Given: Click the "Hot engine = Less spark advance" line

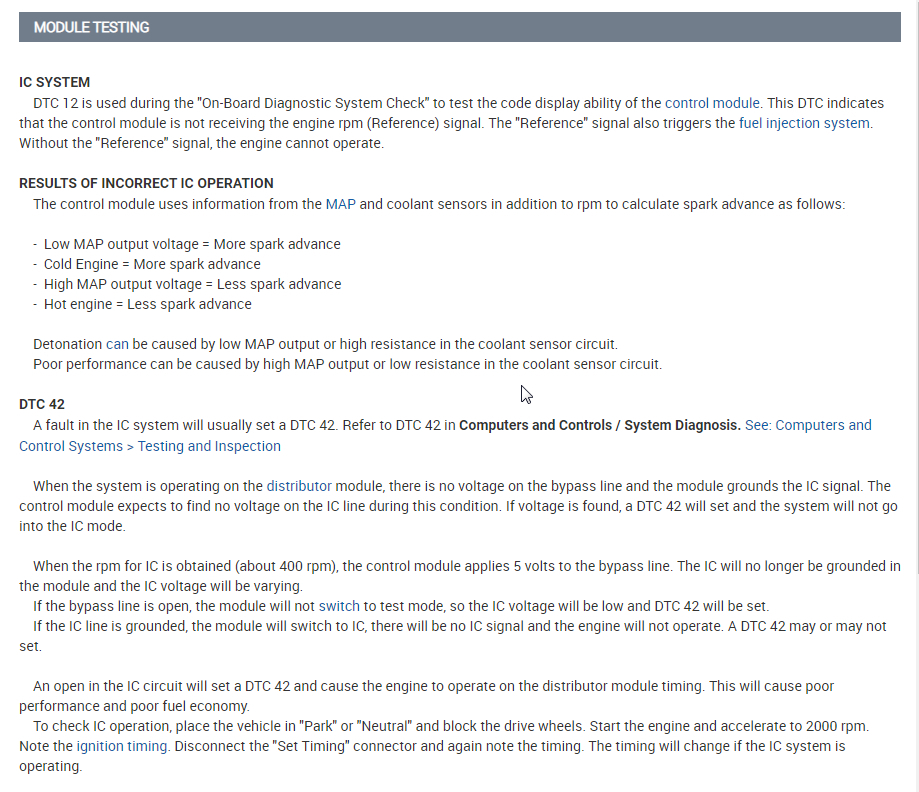Looking at the screenshot, I should (148, 304).
